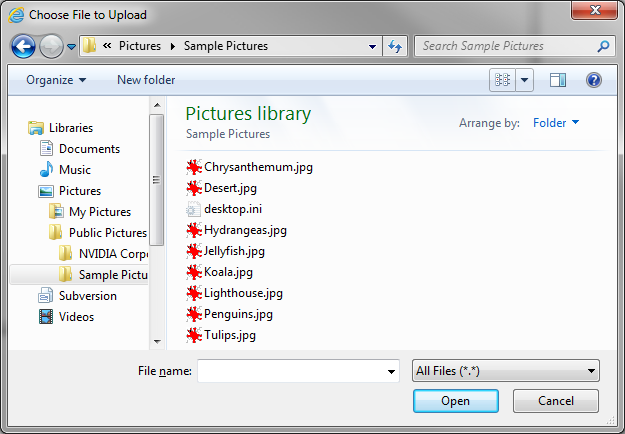Screen dimensions: 625x434
Task: Open the Organize menu
Action: click(x=56, y=80)
